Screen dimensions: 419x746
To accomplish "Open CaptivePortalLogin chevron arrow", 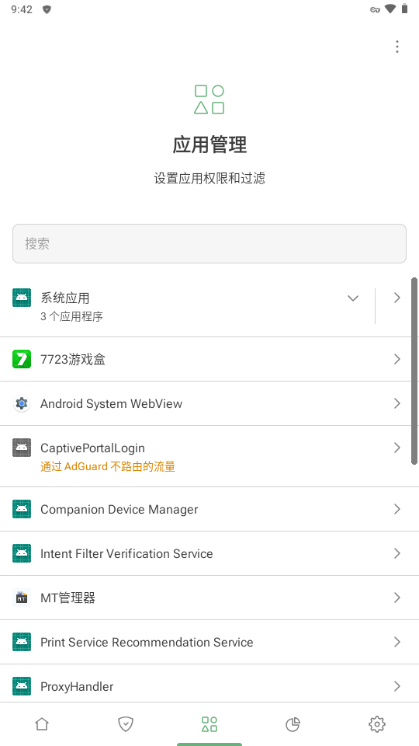I will [397, 448].
